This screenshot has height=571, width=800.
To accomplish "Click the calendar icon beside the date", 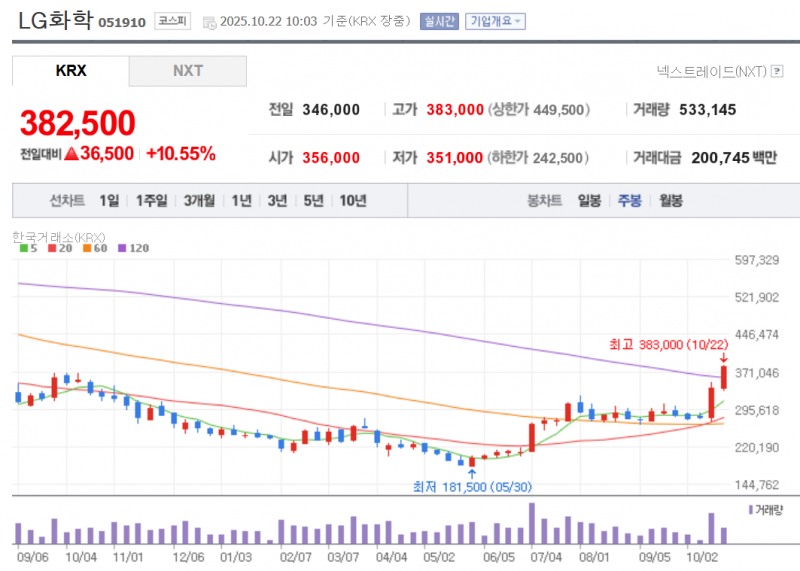I will tap(208, 21).
